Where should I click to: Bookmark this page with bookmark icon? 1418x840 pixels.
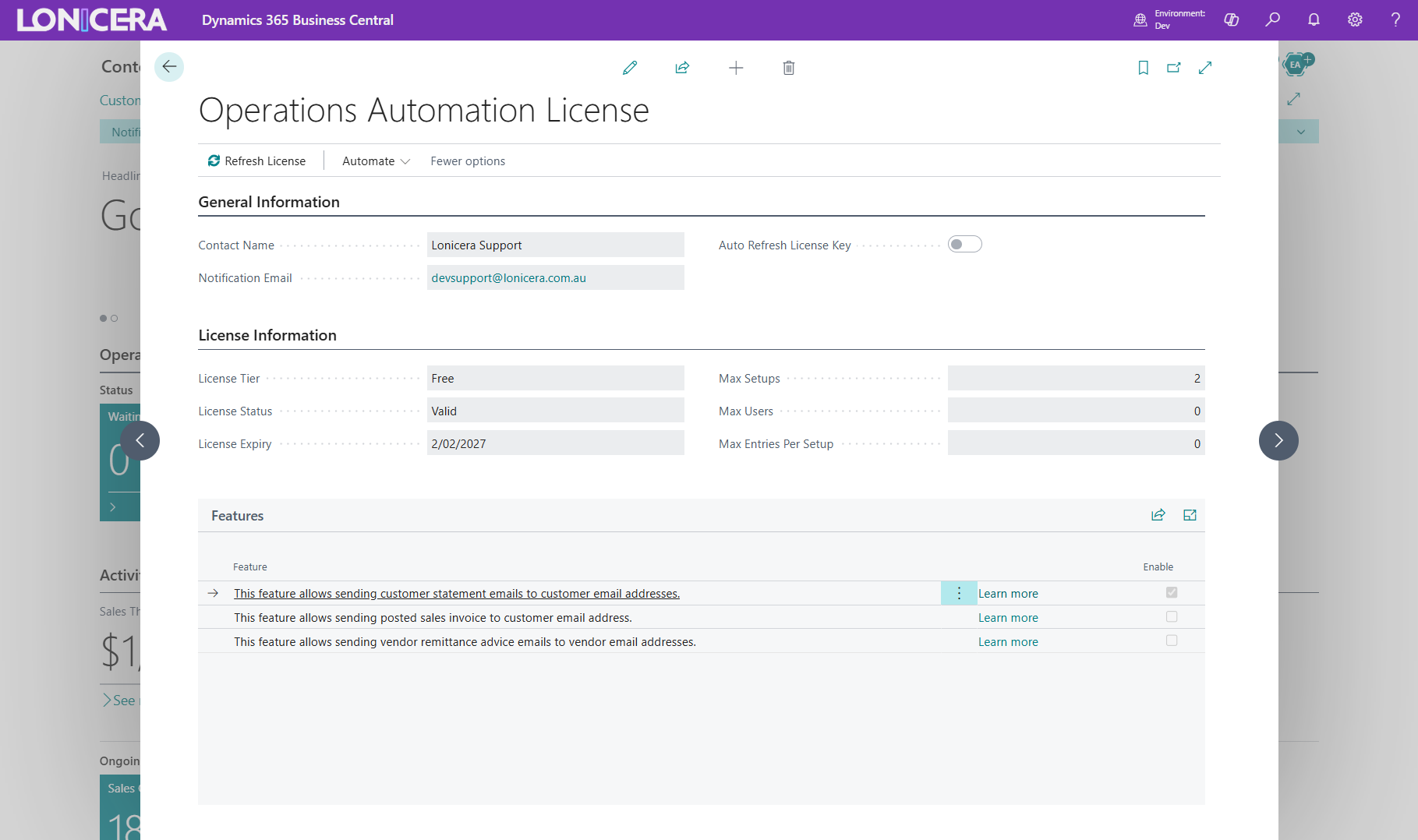pos(1144,68)
